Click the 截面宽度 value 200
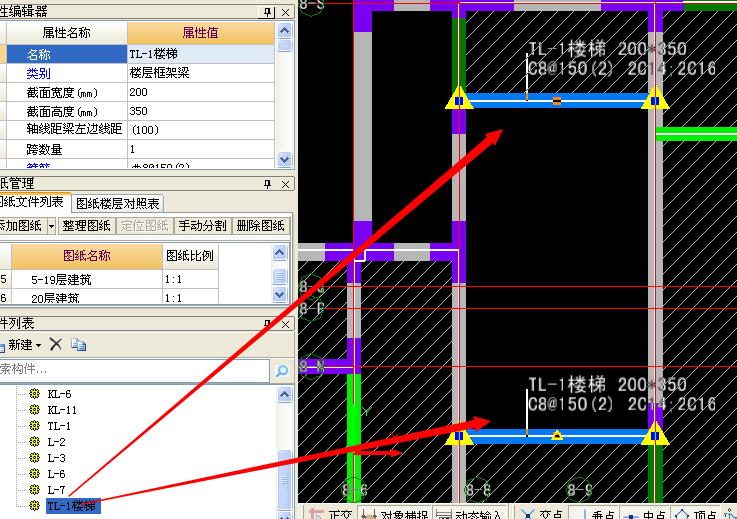 click(201, 92)
